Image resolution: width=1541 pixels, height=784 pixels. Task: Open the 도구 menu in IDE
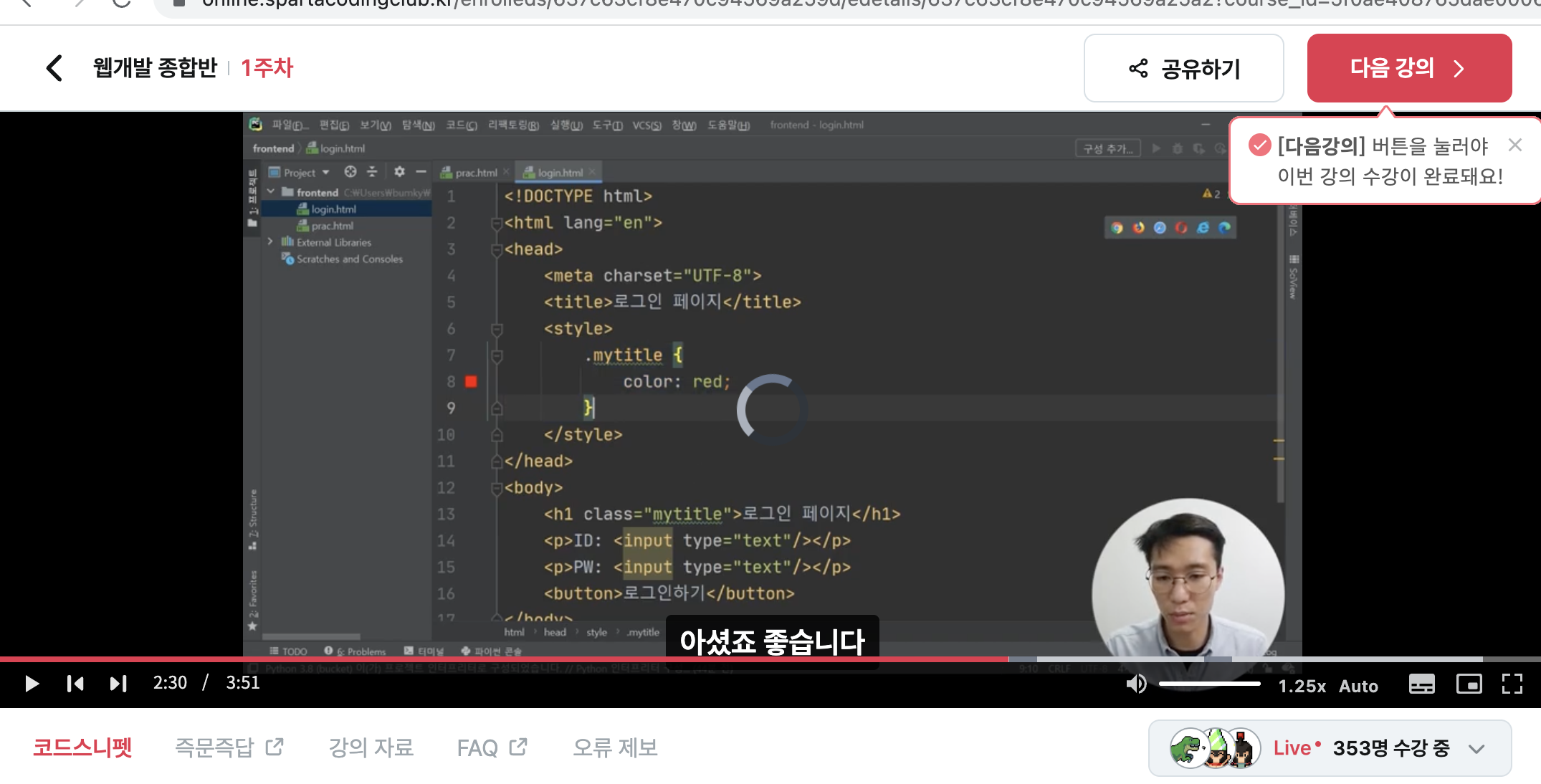coord(607,125)
